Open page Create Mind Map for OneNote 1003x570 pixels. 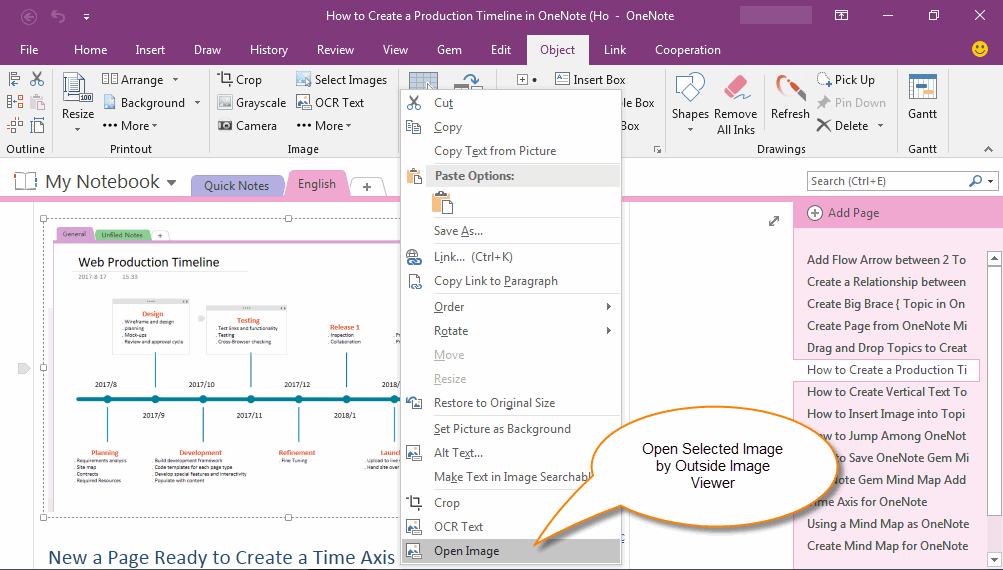[886, 546]
